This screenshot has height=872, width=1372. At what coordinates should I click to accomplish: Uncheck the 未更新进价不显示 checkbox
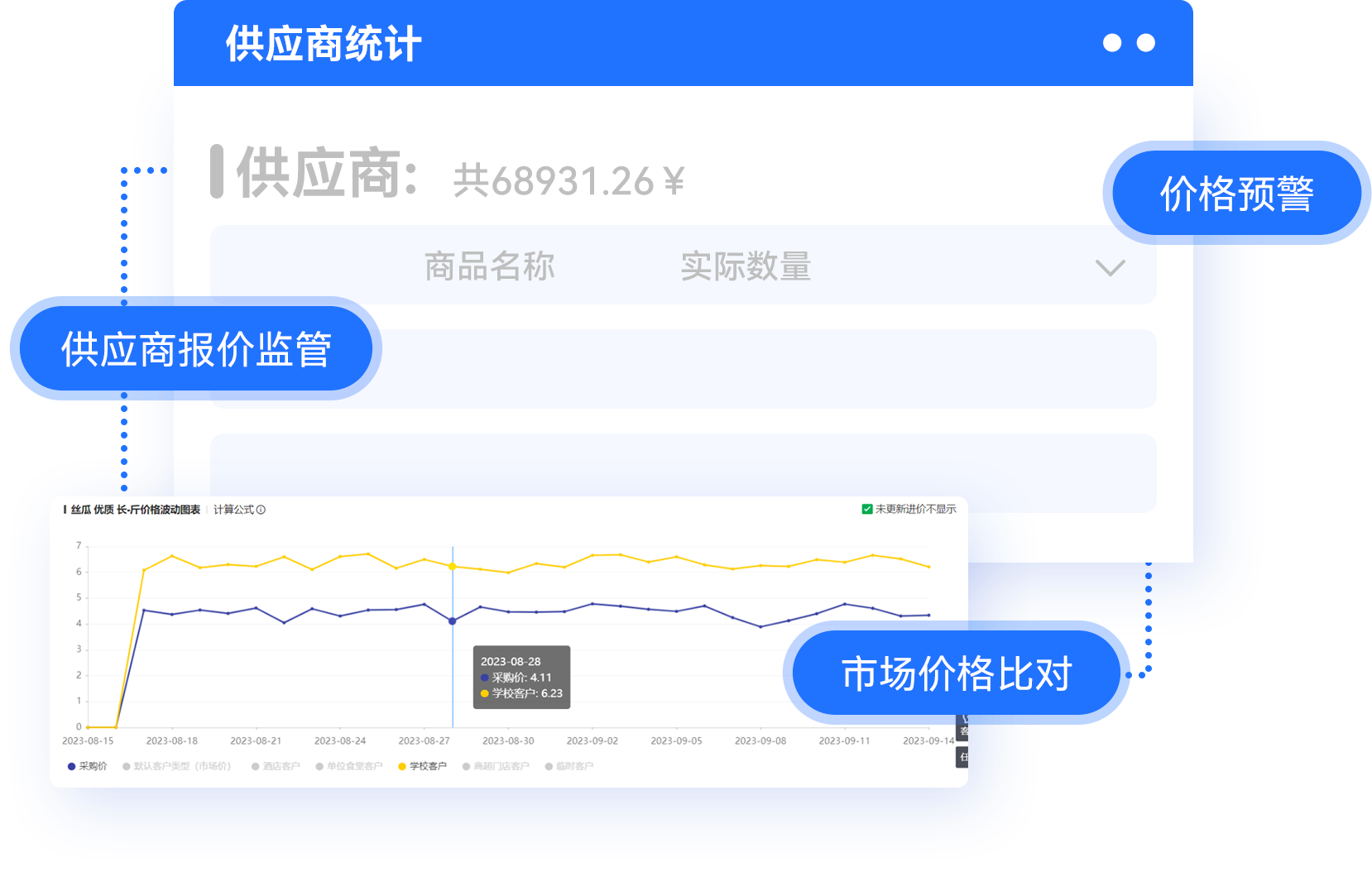pos(867,509)
